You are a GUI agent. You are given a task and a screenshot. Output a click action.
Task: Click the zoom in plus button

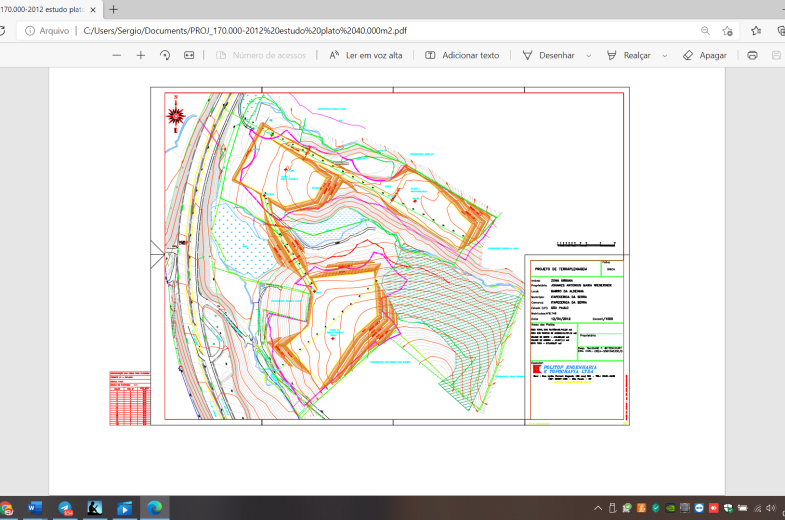pos(141,55)
